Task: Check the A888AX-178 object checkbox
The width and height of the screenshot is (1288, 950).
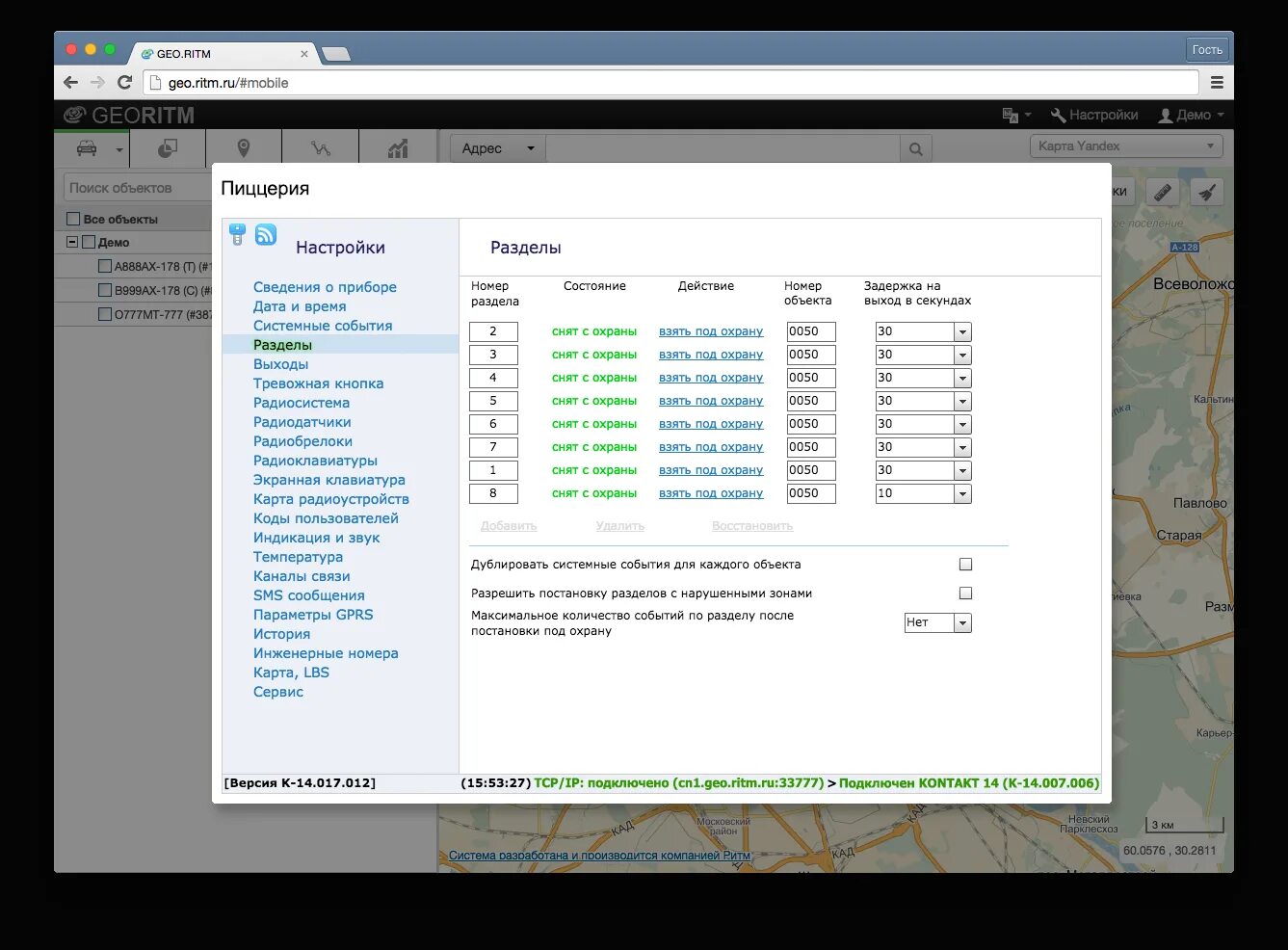Action: 105,266
